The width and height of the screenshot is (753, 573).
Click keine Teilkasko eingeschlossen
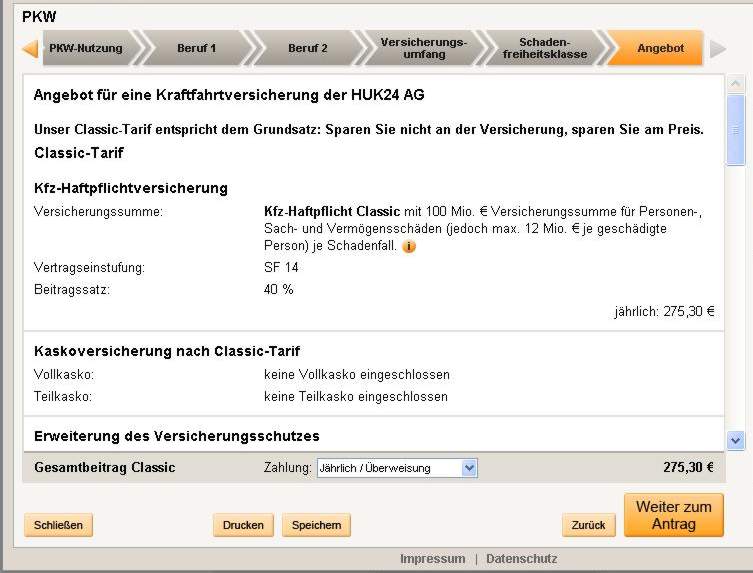356,397
